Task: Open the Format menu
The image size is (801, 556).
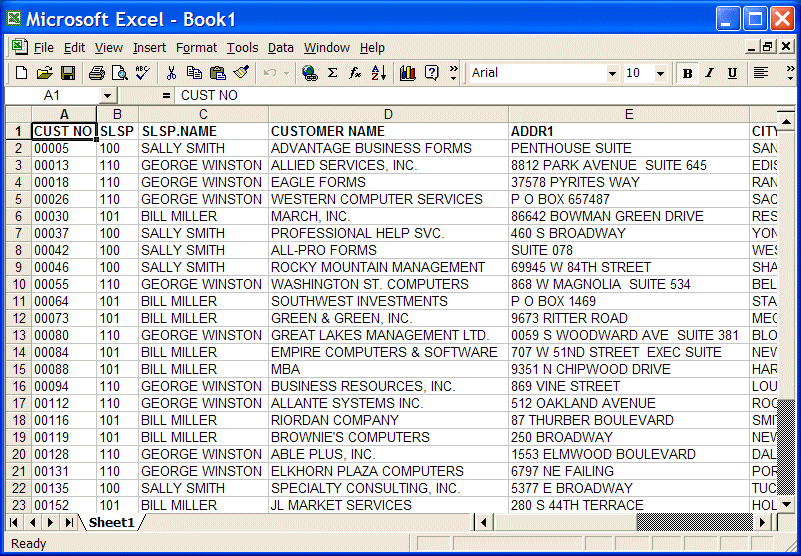Action: pyautogui.click(x=196, y=47)
